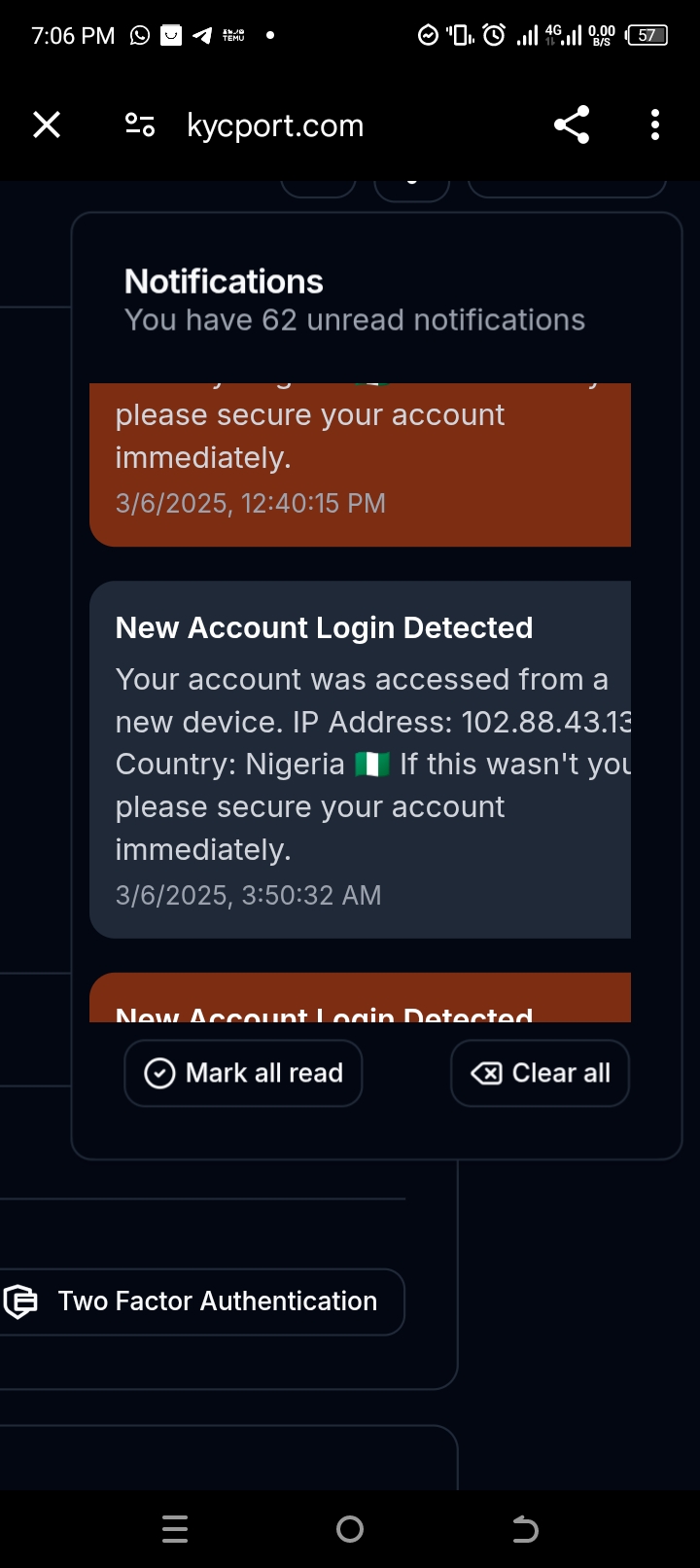700x1568 pixels.
Task: Tap the shield icon beside Two Factor Authentication
Action: click(x=20, y=1301)
